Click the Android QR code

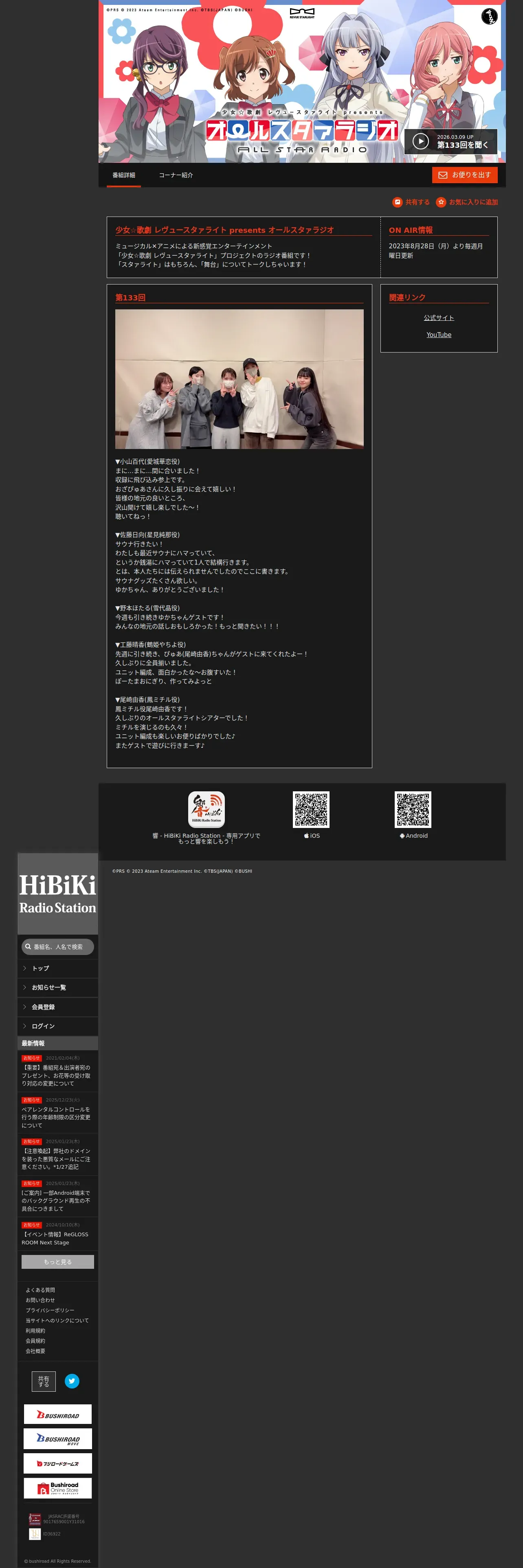click(x=413, y=810)
